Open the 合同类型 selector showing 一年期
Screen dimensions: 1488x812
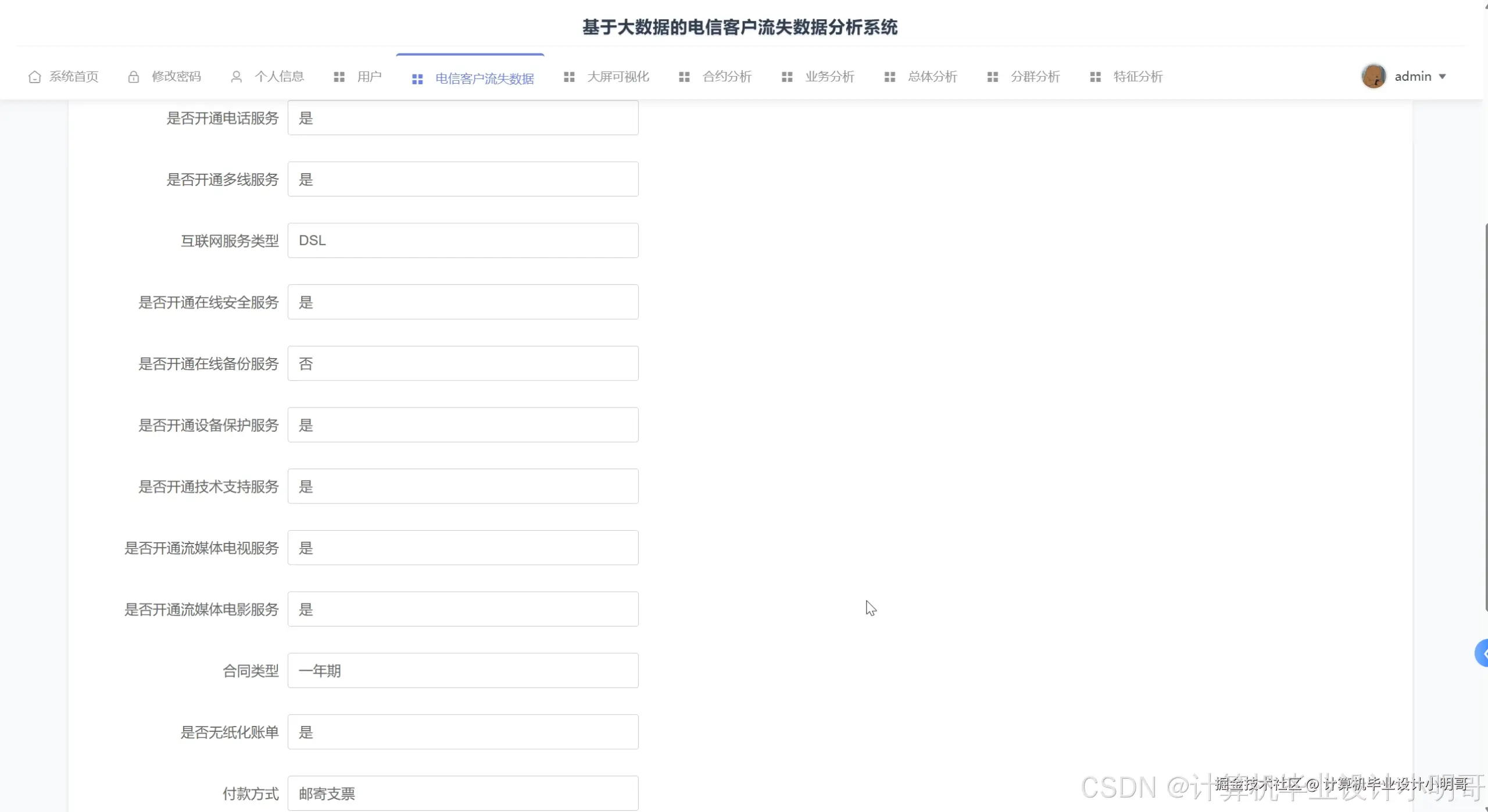pyautogui.click(x=463, y=670)
